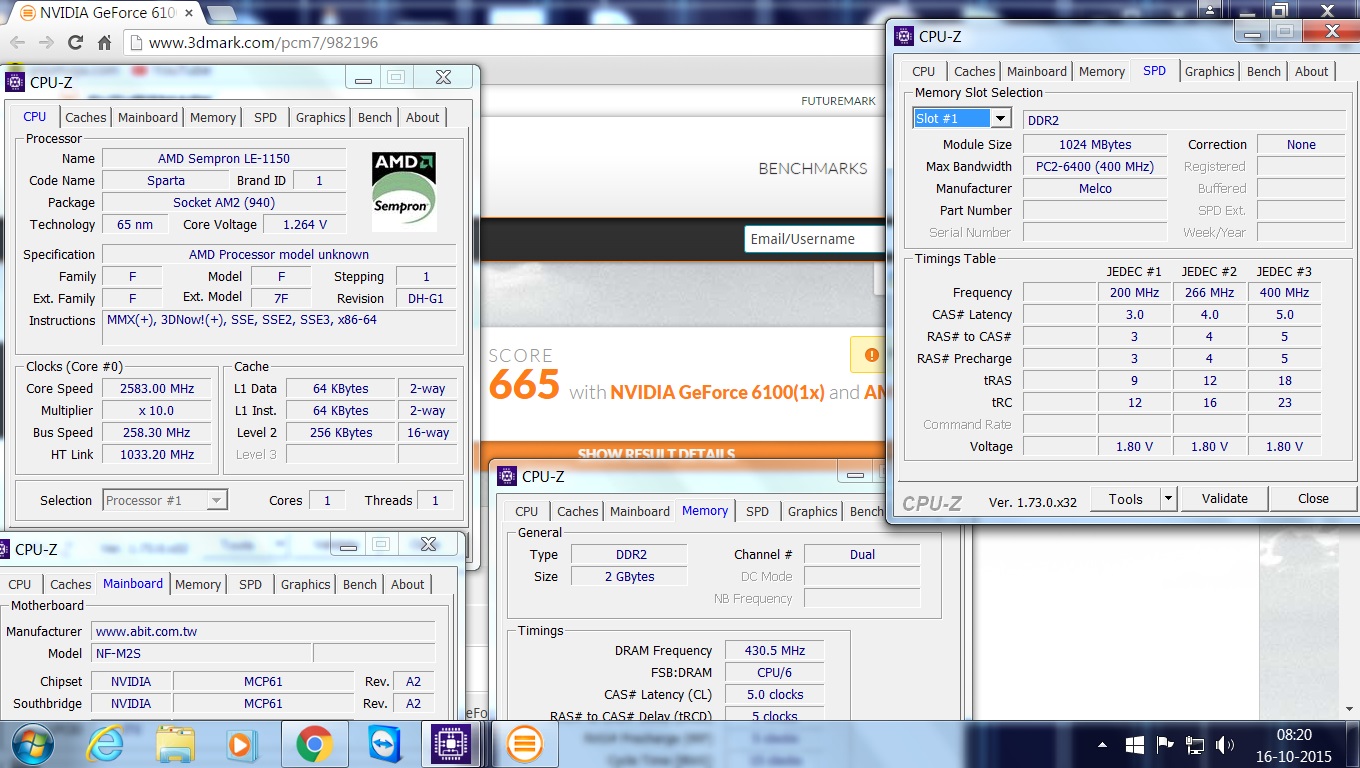Select motherboard model NF-M2S value
1360x768 pixels.
(x=202, y=653)
